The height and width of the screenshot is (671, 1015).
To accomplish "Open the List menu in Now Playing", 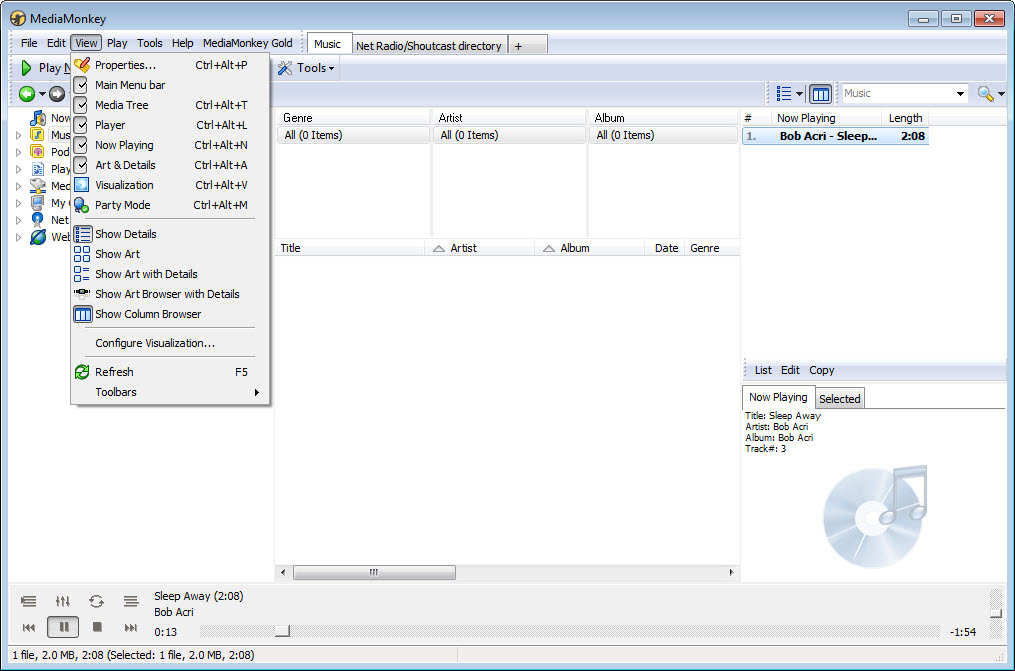I will (763, 370).
